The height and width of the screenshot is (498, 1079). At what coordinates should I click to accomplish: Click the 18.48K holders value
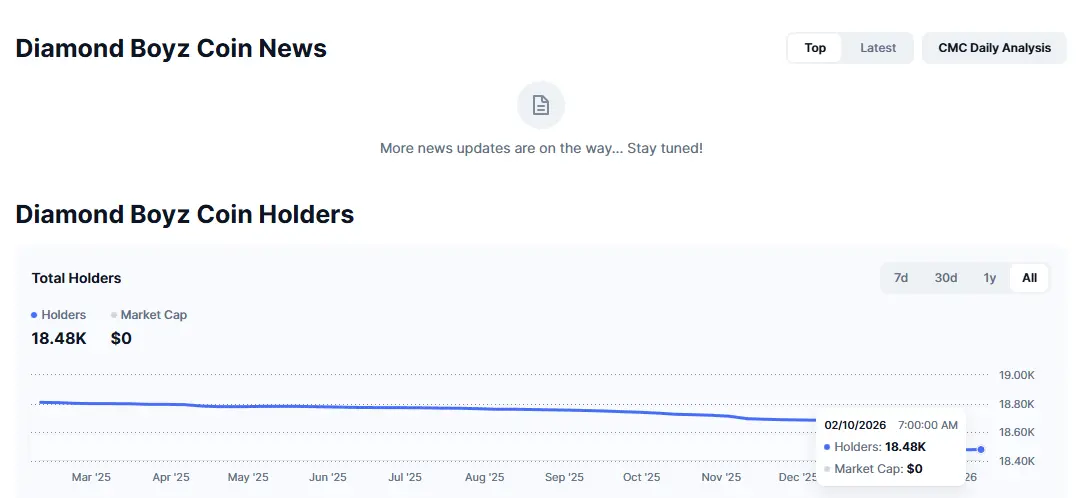(59, 339)
